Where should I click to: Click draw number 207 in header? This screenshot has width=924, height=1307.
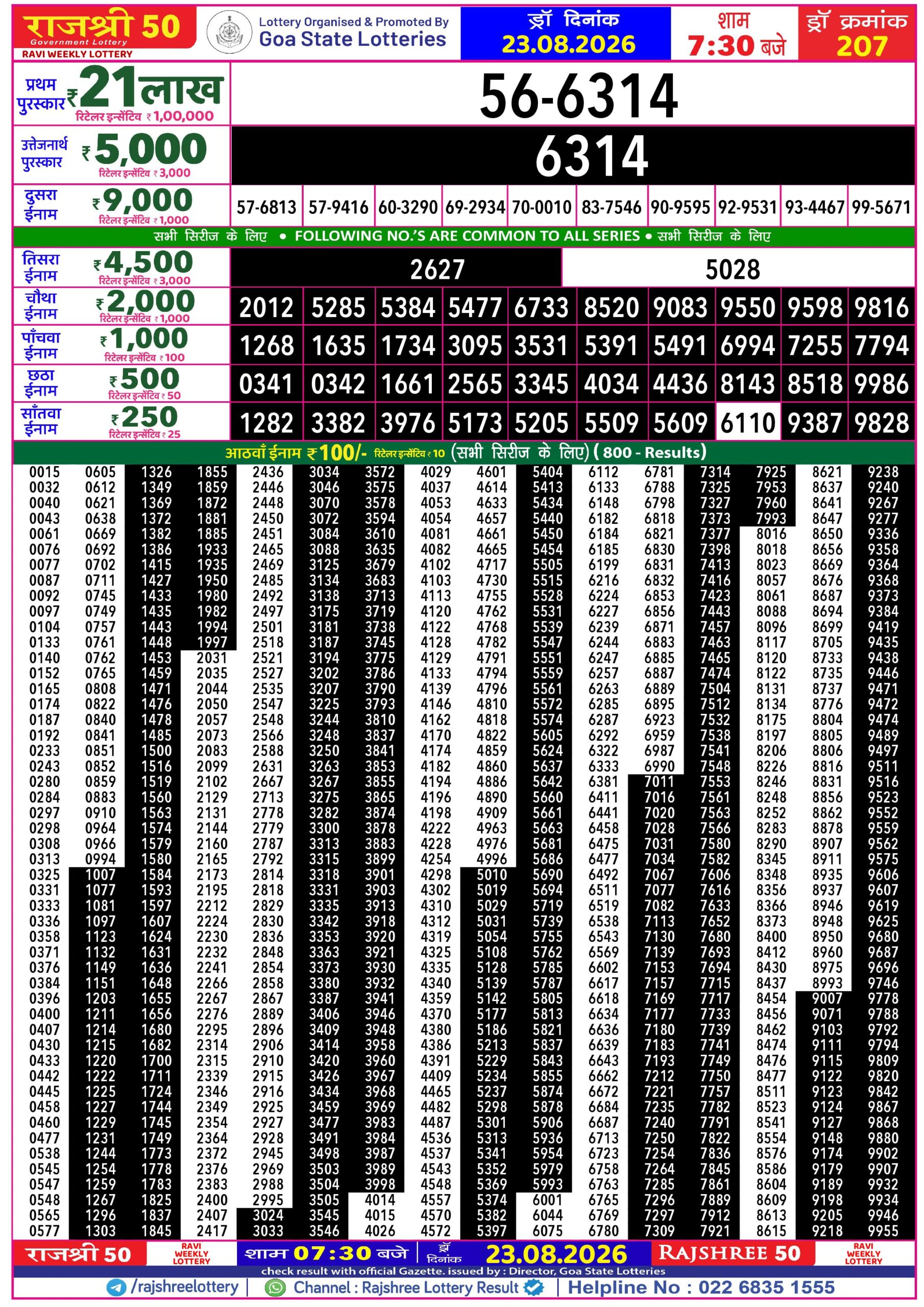coord(862,46)
